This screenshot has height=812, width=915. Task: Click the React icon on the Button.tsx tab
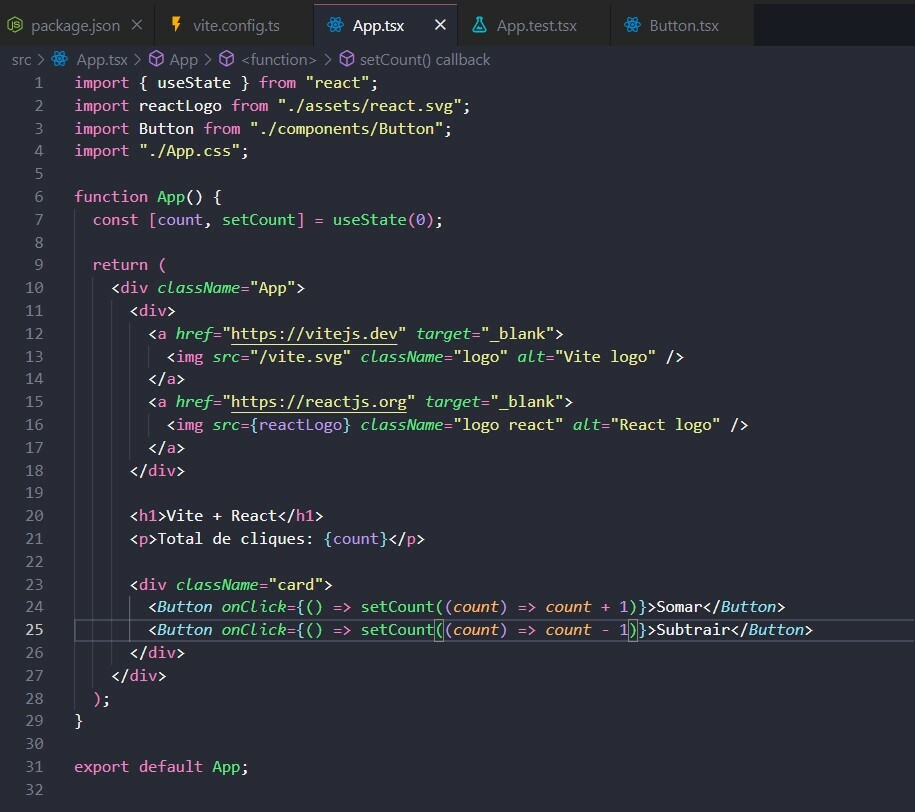click(x=632, y=25)
